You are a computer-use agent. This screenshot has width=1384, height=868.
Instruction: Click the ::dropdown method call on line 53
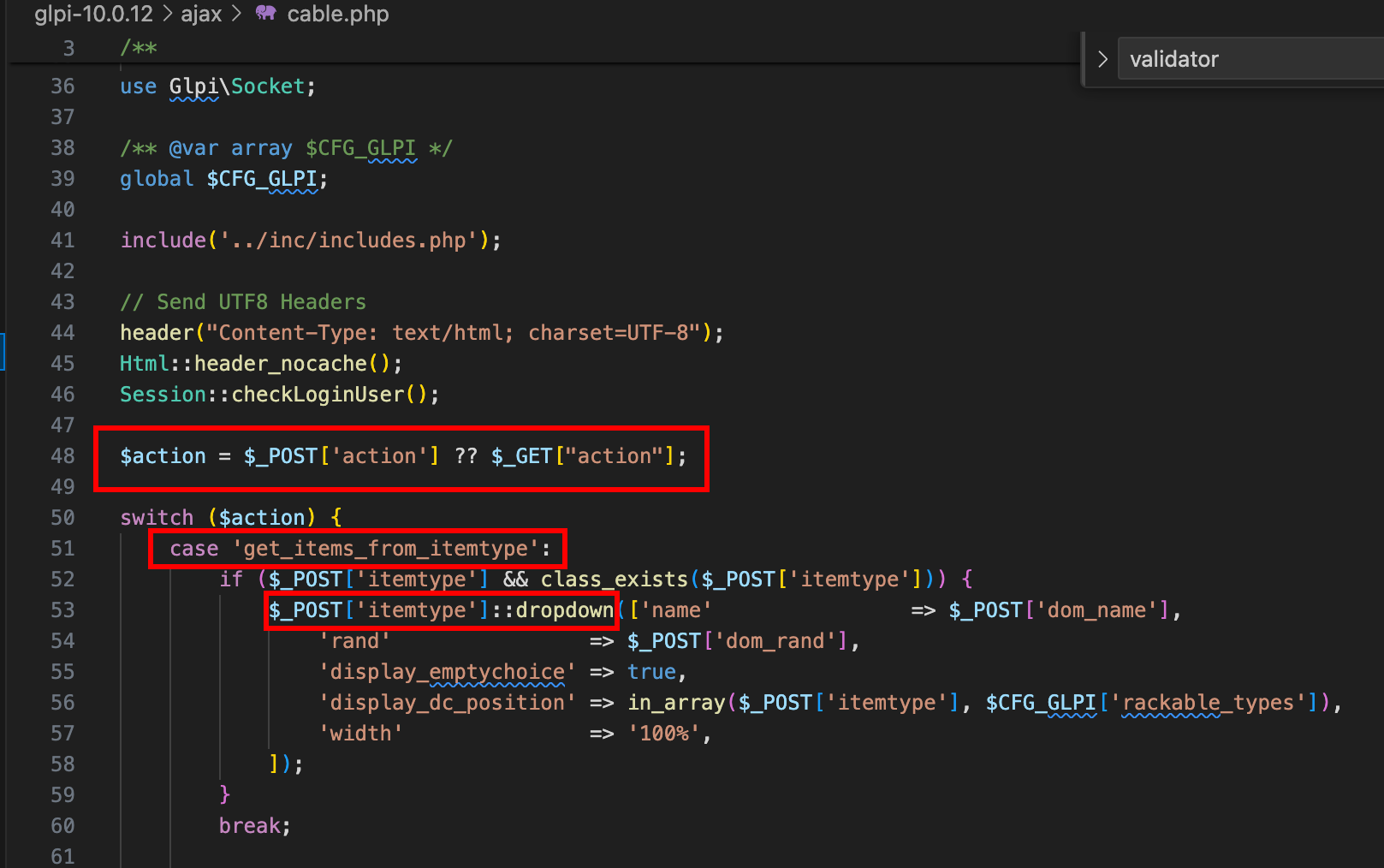tap(552, 610)
